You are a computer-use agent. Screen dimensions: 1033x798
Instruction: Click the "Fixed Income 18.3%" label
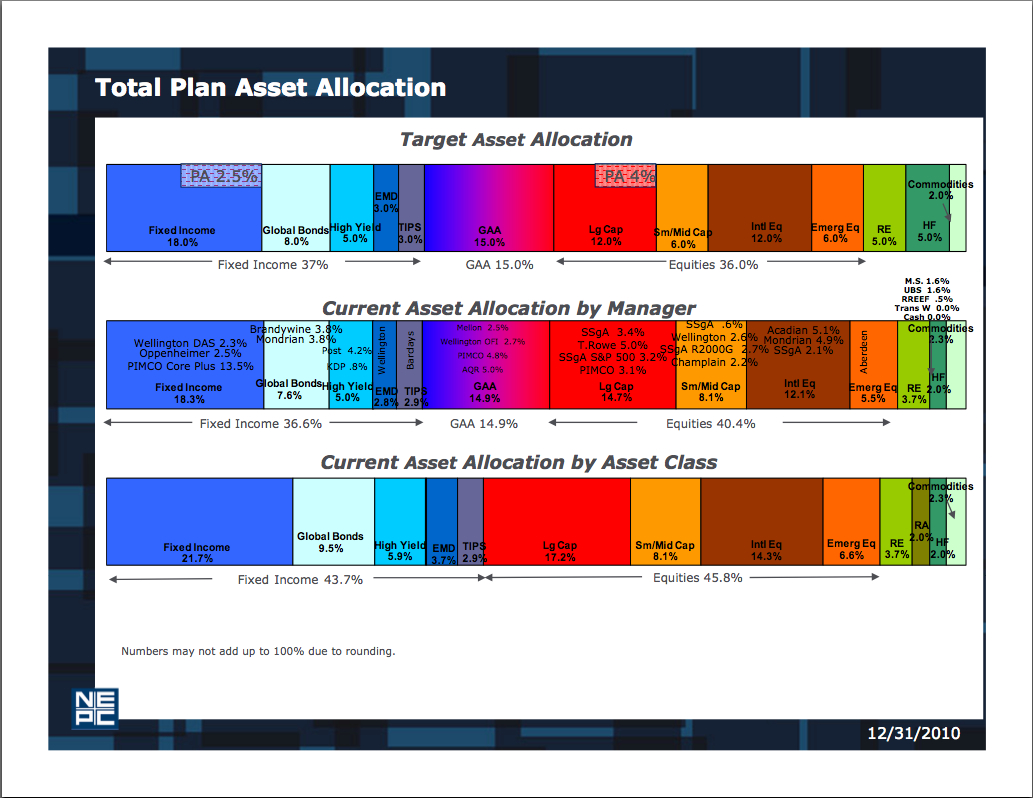pyautogui.click(x=189, y=393)
